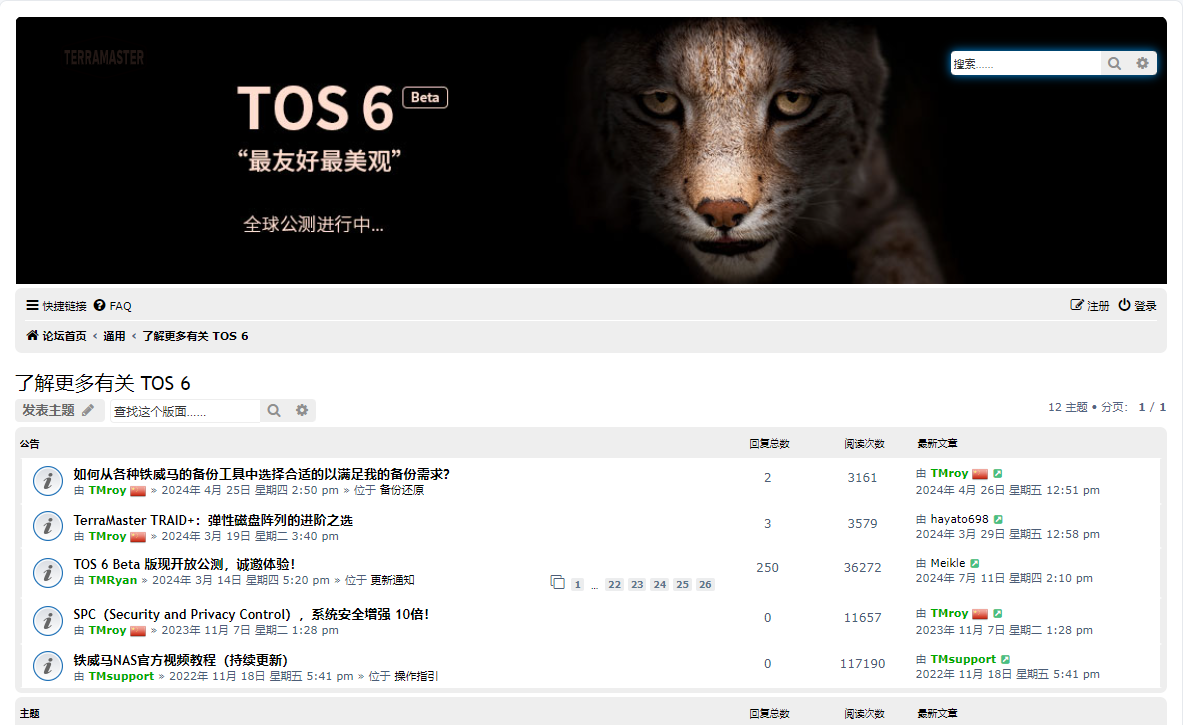Click the search magnifier icon in header
This screenshot has width=1183, height=725.
click(x=1114, y=63)
